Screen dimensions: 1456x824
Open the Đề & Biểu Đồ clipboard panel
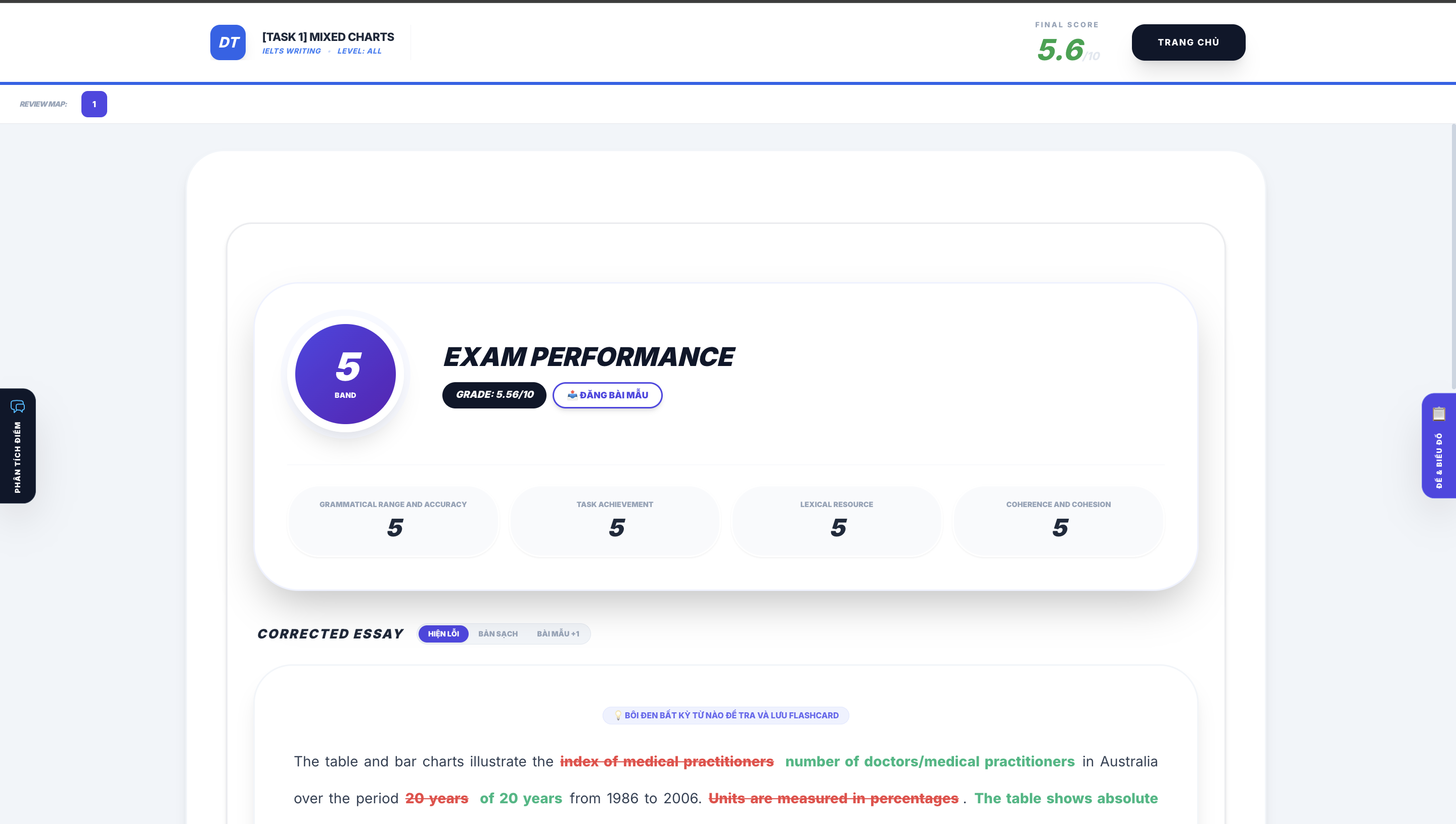[1438, 445]
